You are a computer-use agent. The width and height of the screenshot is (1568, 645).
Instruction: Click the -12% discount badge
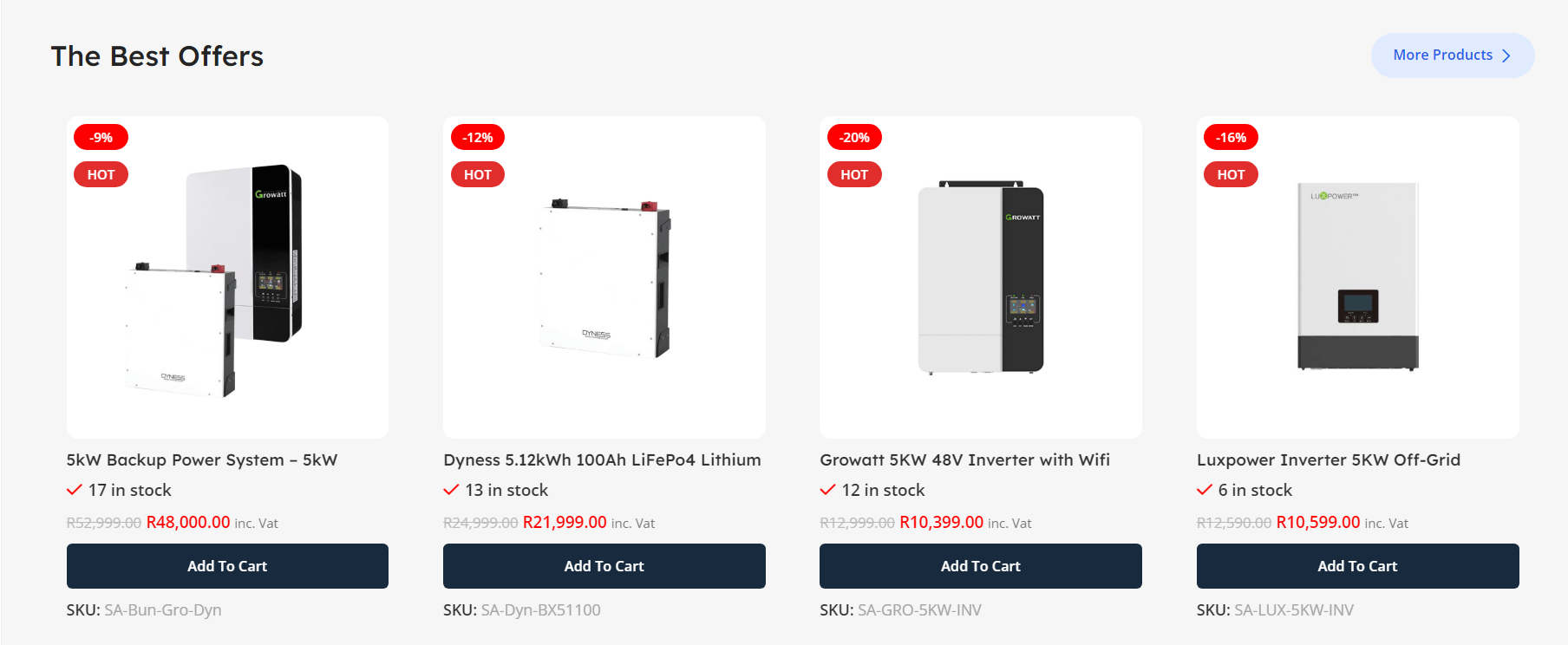[477, 137]
